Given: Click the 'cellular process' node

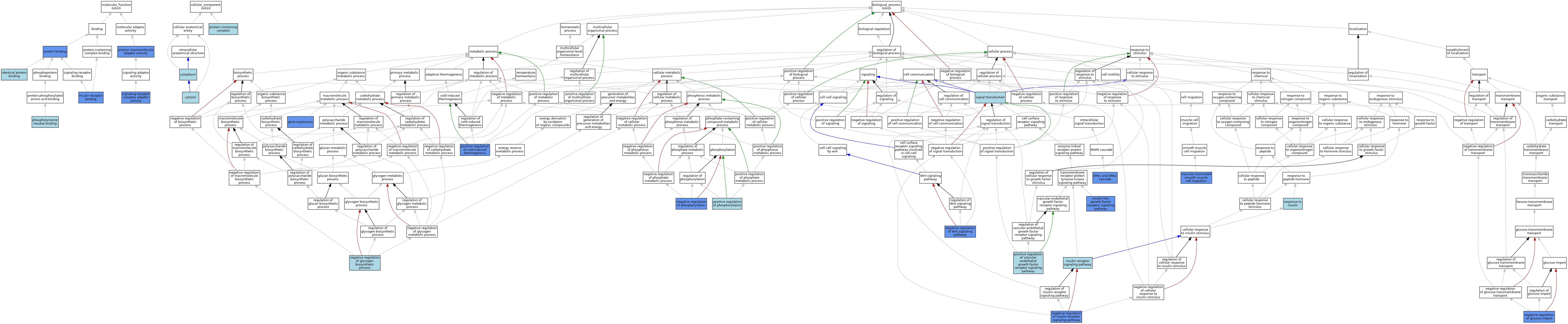Looking at the screenshot, I should (1000, 52).
